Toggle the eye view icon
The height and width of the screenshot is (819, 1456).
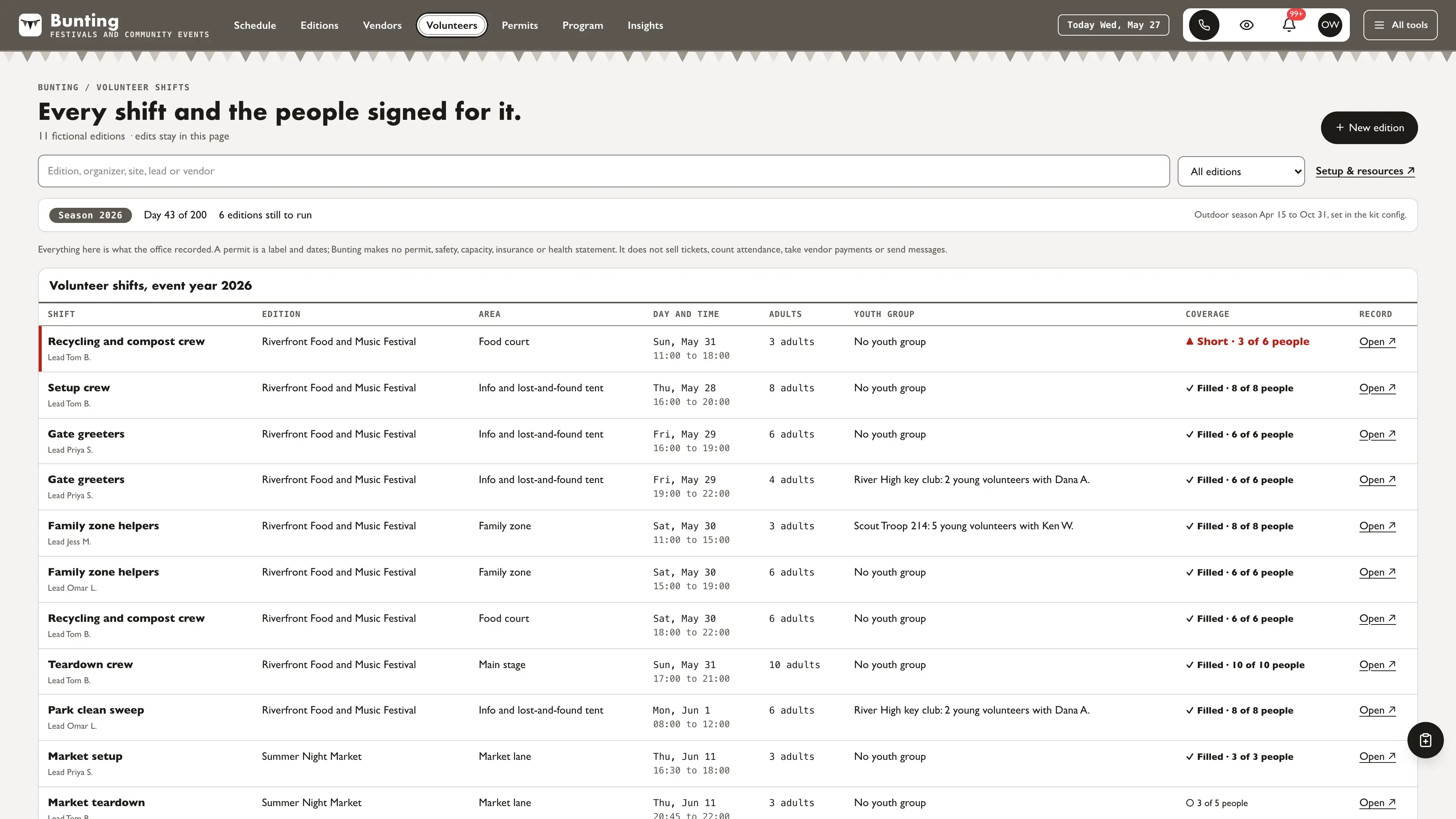(1246, 25)
